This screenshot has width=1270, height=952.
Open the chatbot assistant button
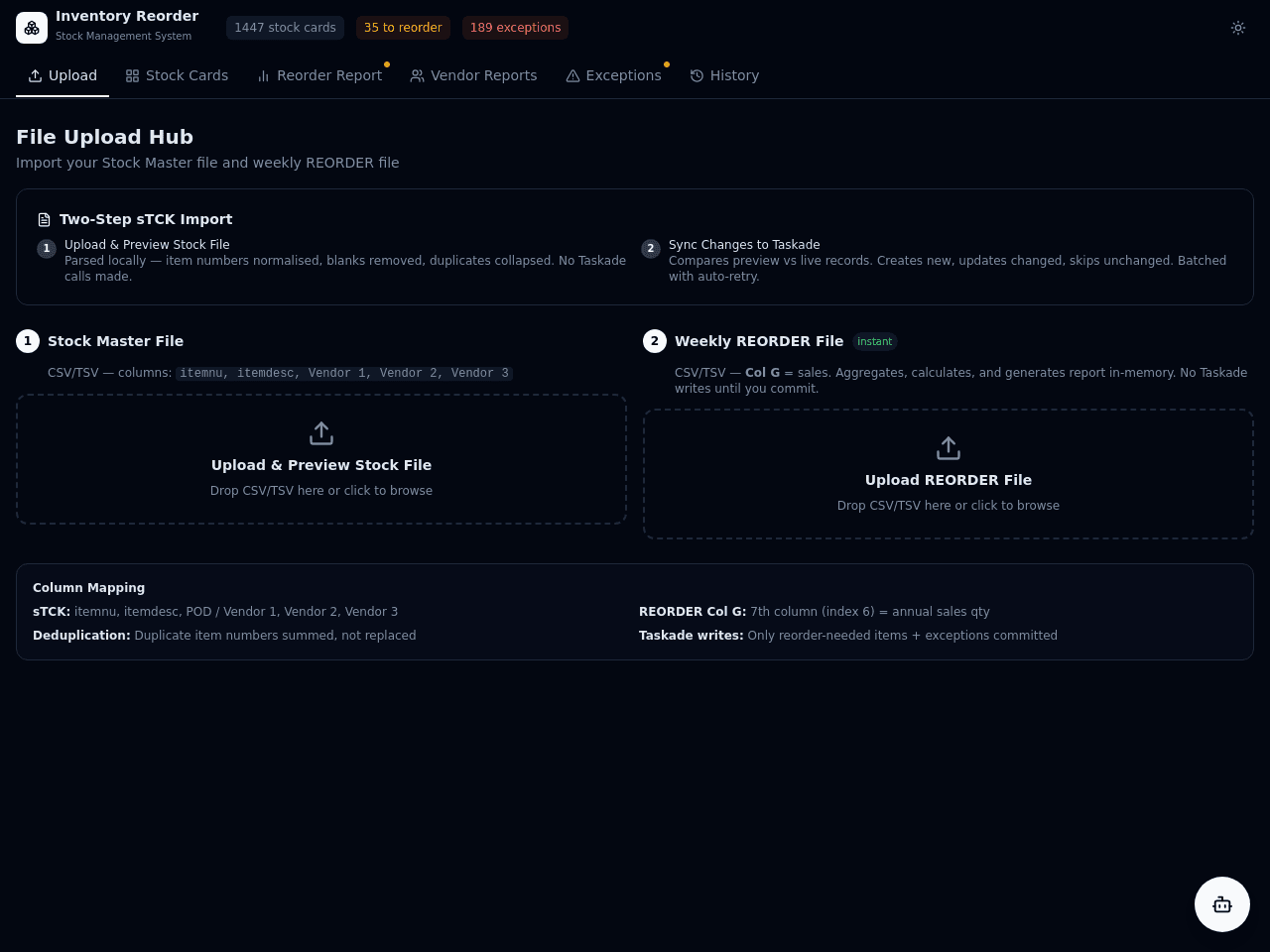[1222, 904]
